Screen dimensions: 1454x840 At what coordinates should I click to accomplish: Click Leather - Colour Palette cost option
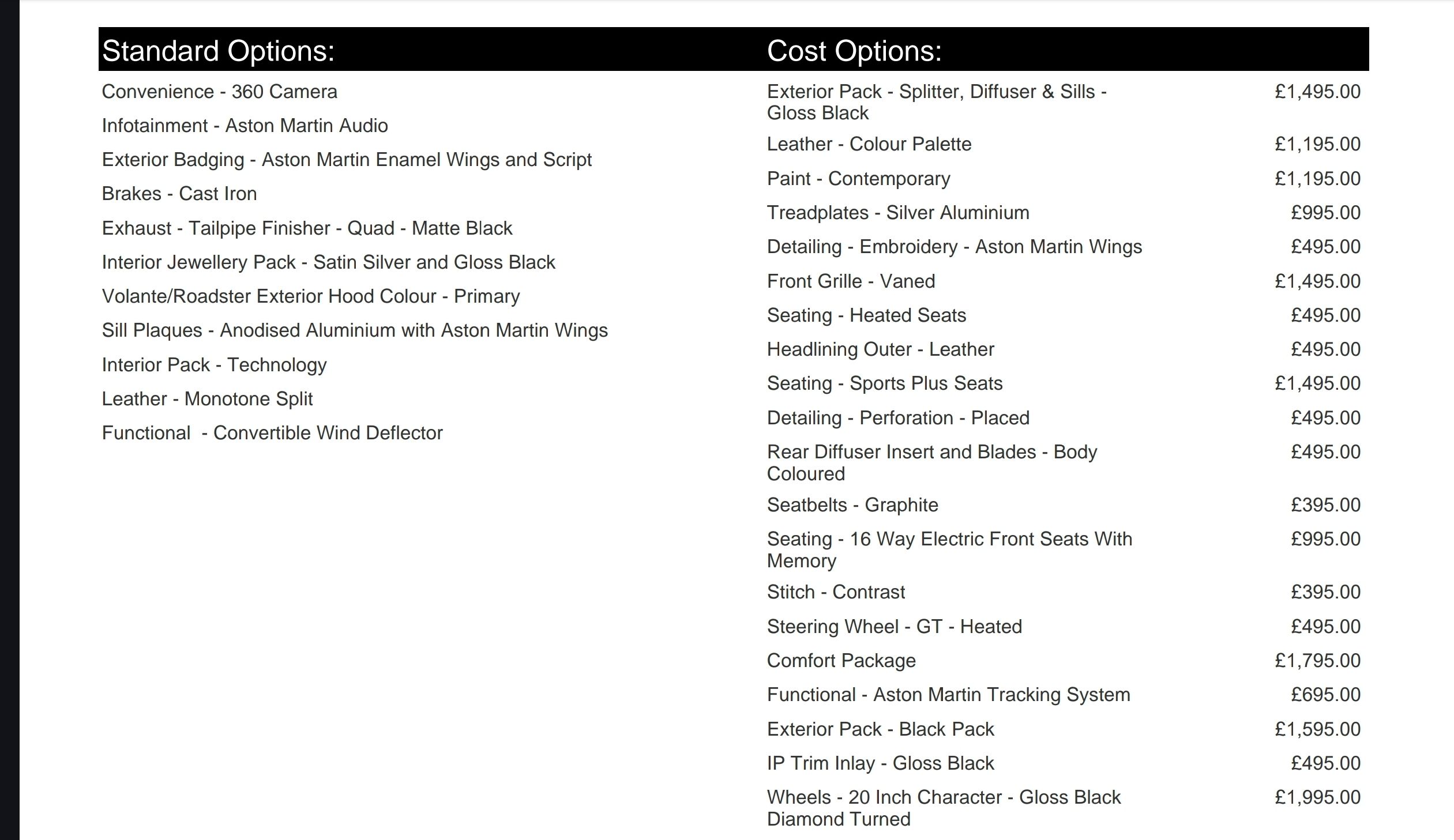[x=869, y=144]
